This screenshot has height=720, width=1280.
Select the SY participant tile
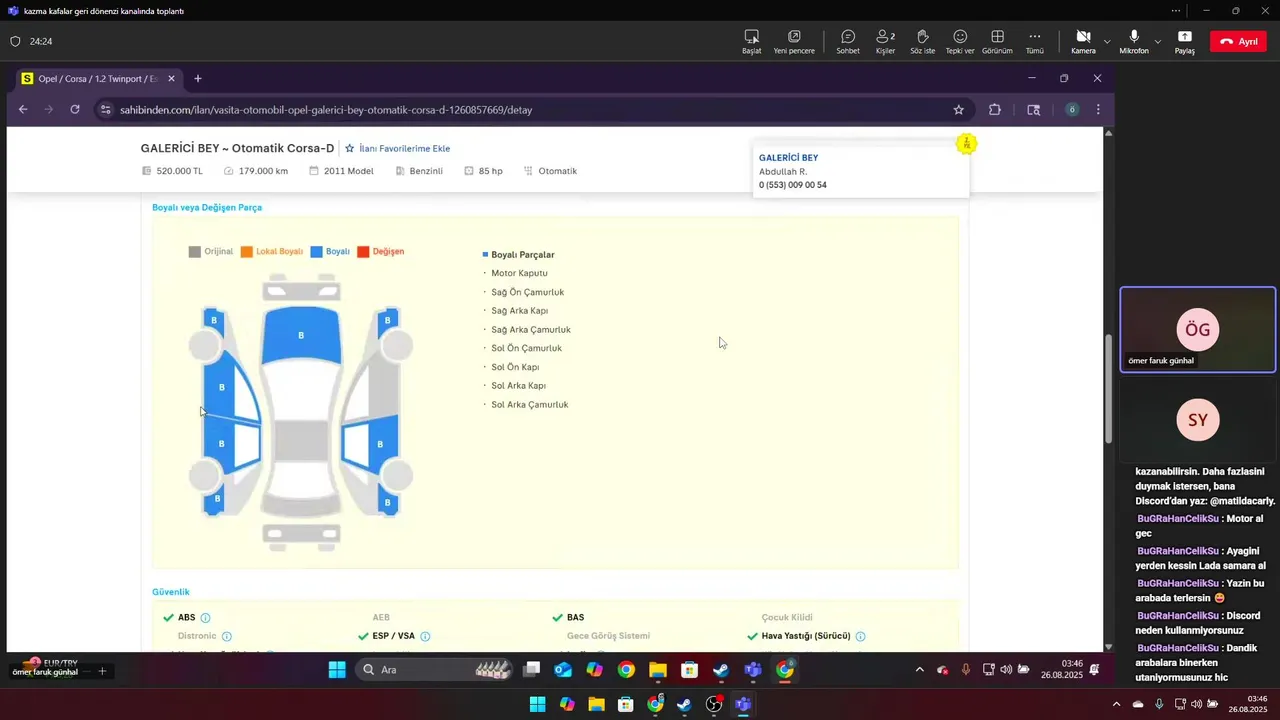pyautogui.click(x=1198, y=420)
